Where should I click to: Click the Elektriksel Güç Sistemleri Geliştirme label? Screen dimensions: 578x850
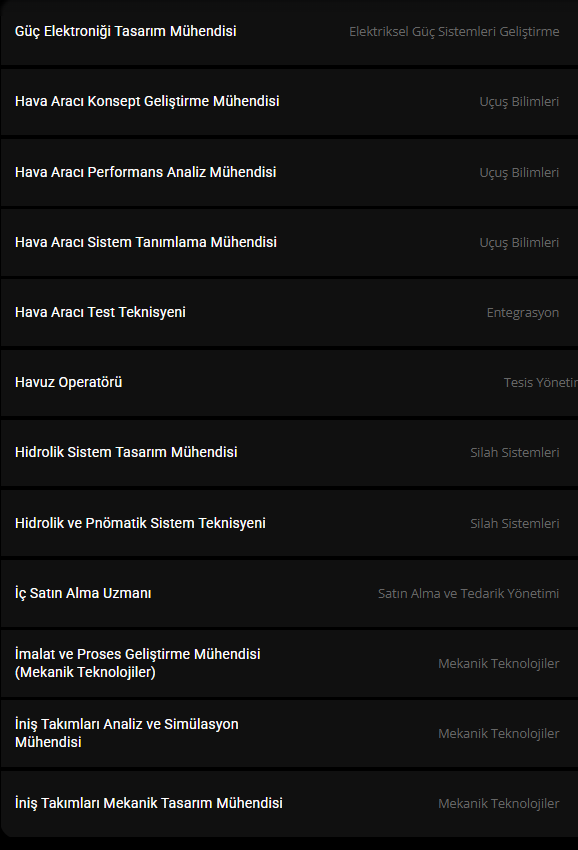coord(454,31)
